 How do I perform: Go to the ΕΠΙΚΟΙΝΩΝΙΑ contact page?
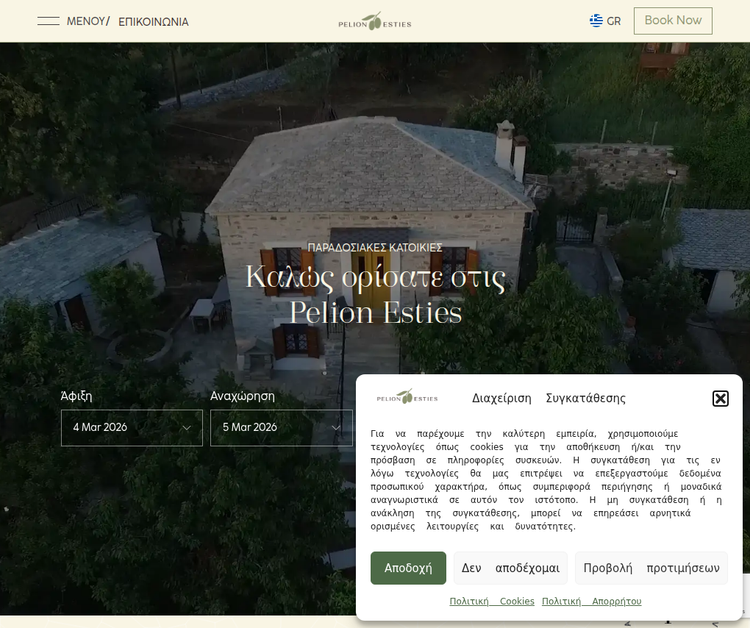[x=153, y=21]
